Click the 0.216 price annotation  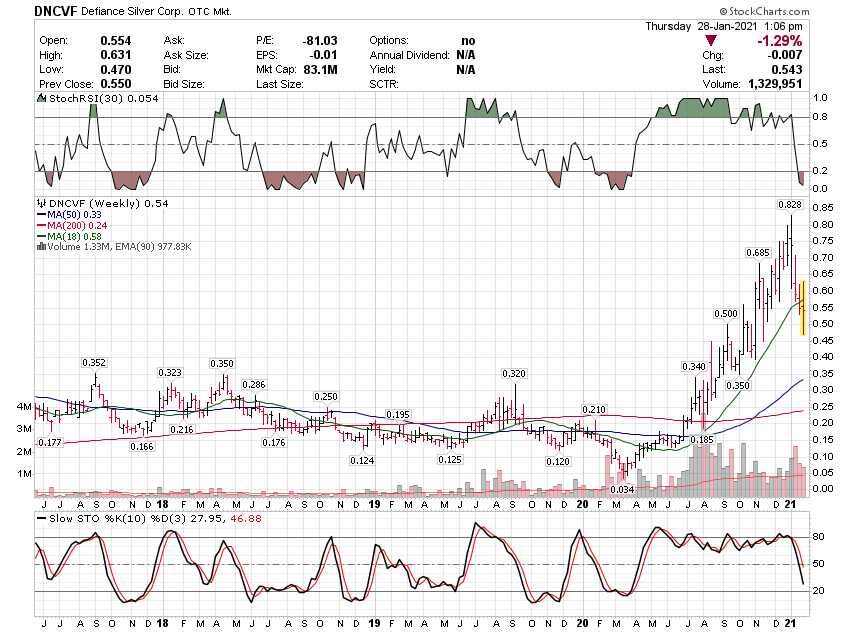click(x=182, y=430)
